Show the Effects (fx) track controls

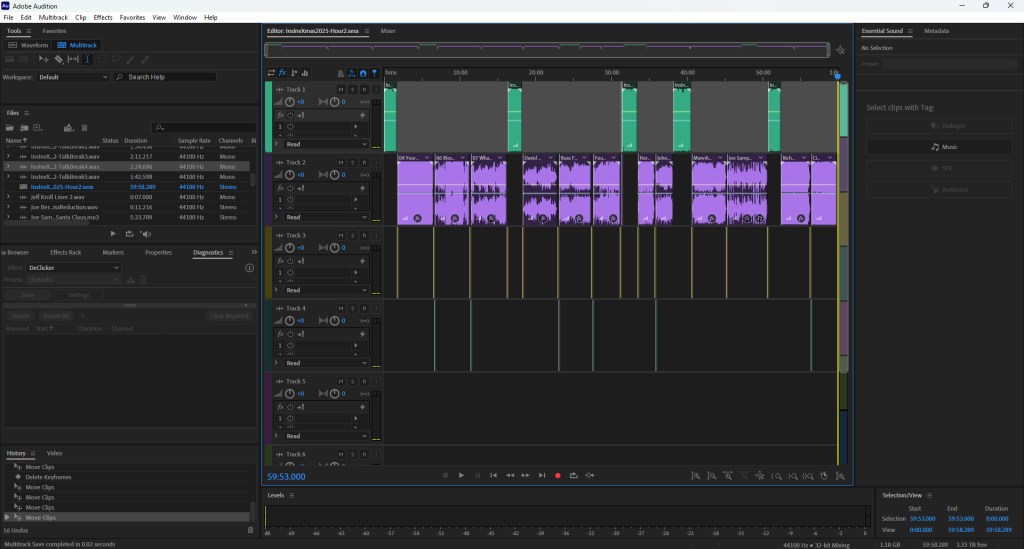(x=282, y=73)
